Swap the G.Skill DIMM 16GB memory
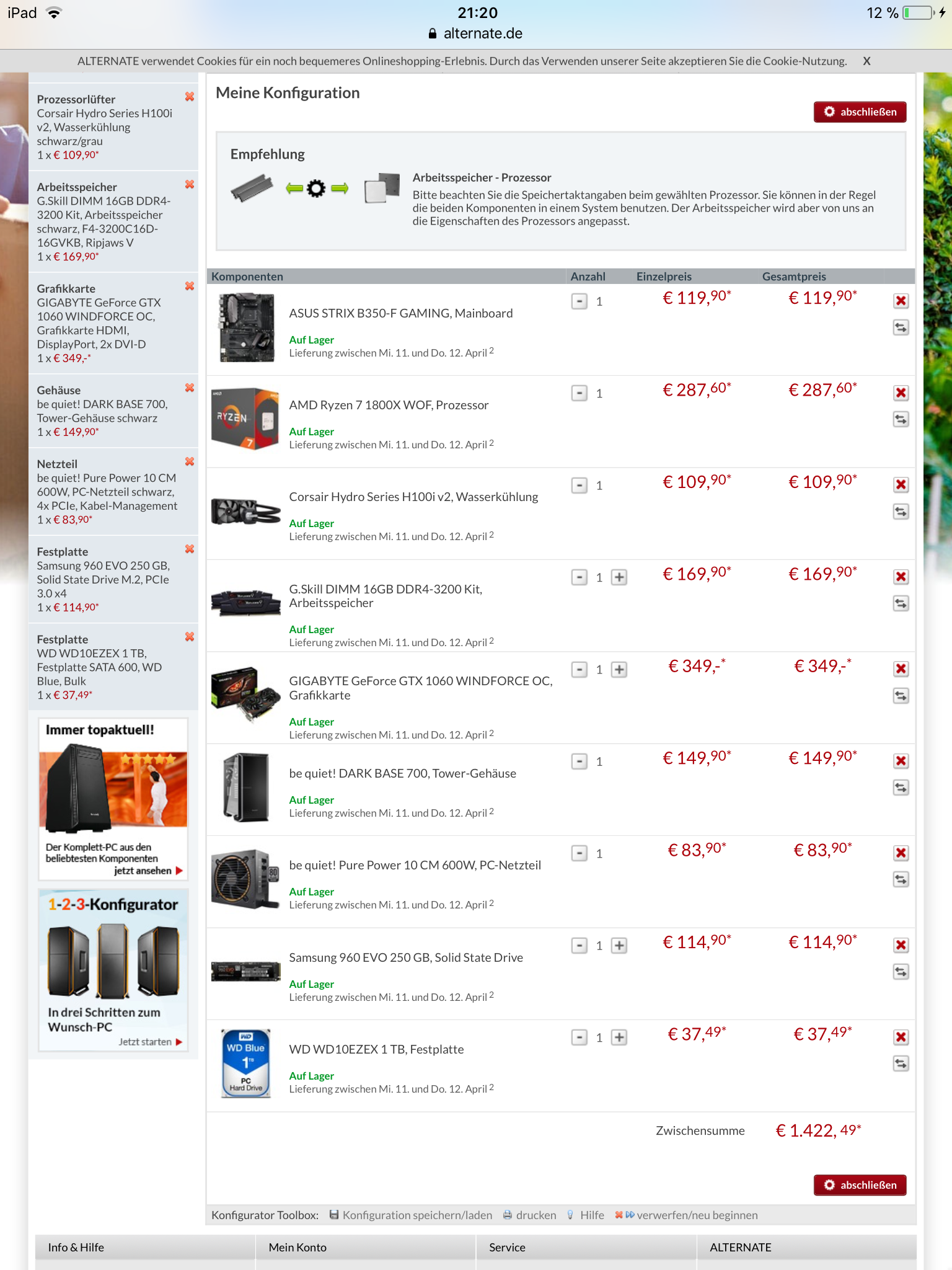The width and height of the screenshot is (952, 1270). (901, 603)
